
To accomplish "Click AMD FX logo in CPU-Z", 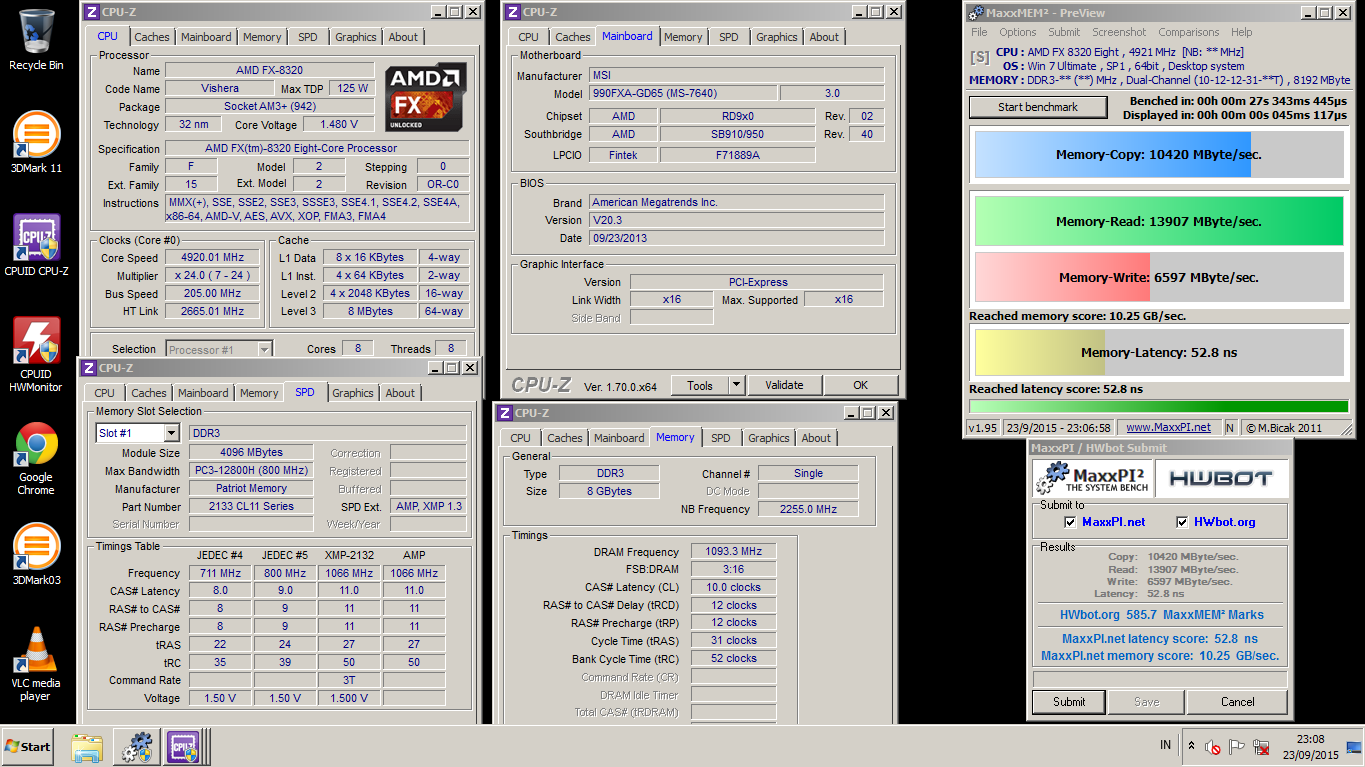I will point(426,96).
